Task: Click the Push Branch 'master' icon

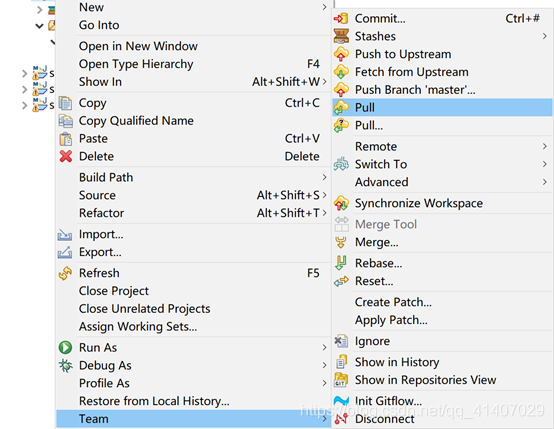Action: [x=341, y=90]
